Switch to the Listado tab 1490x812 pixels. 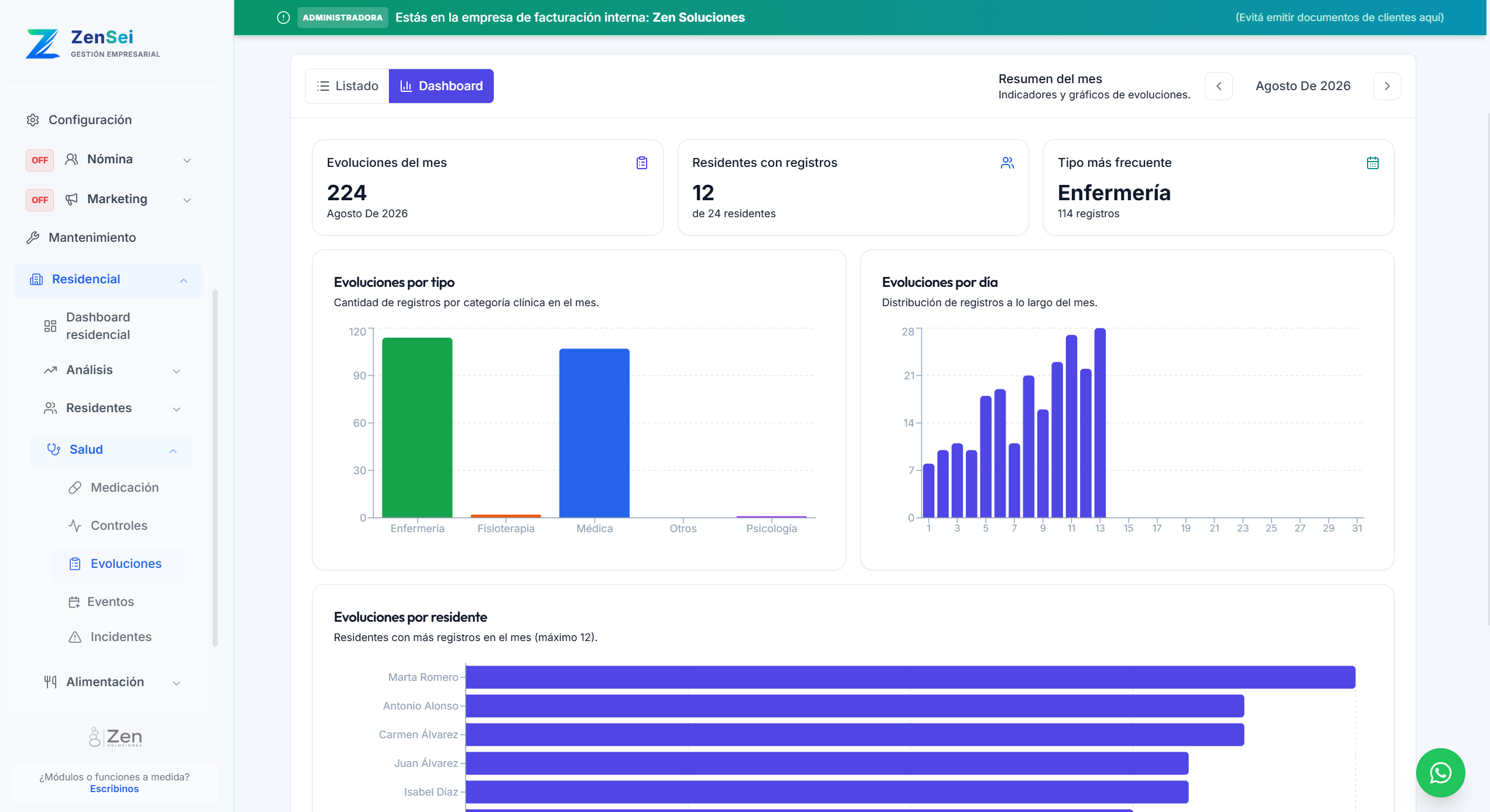click(x=347, y=86)
